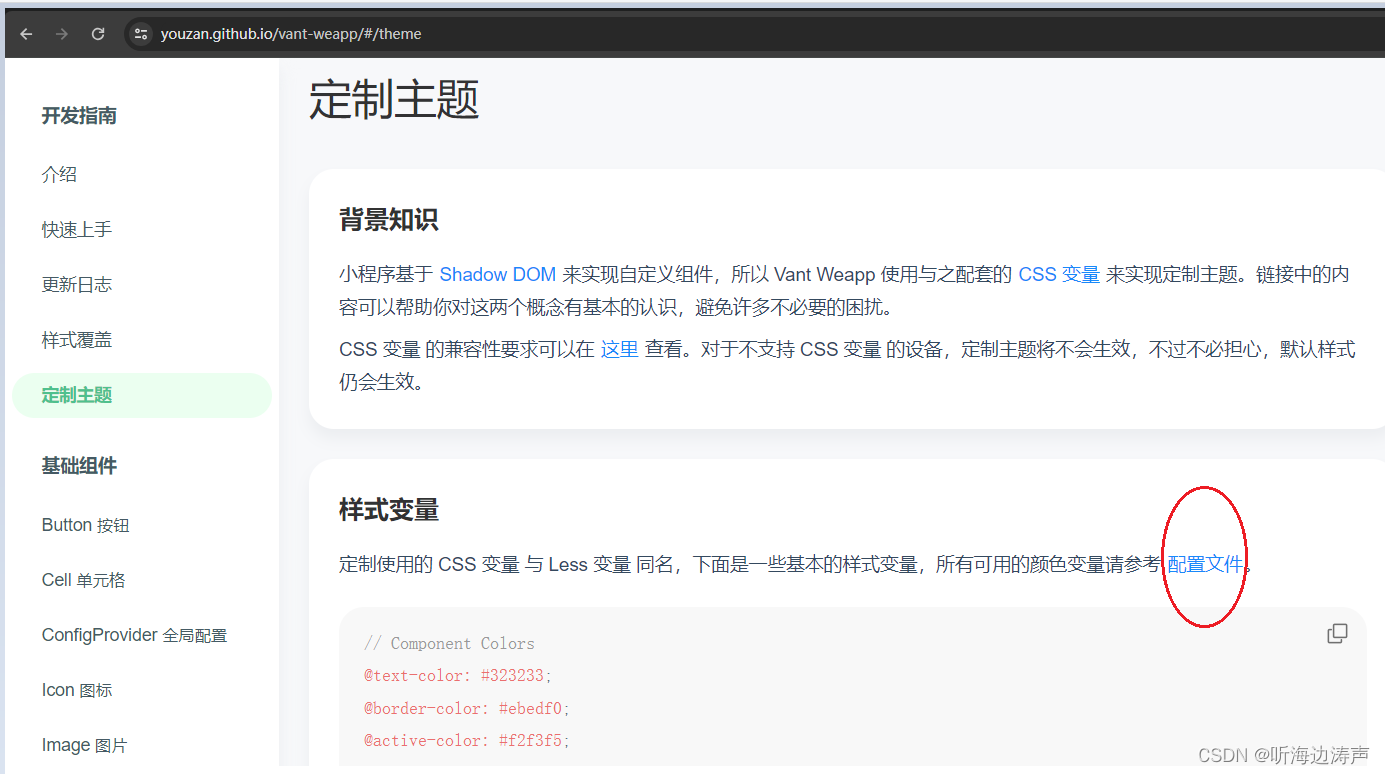The width and height of the screenshot is (1385, 774).
Task: Open site information icon in address bar
Action: click(x=141, y=34)
